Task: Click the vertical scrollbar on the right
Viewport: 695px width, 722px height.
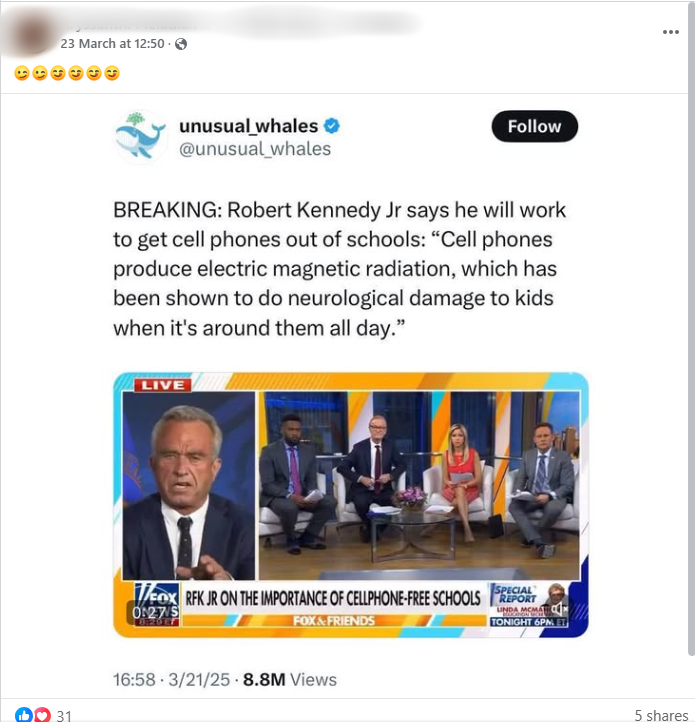Action: tap(691, 328)
